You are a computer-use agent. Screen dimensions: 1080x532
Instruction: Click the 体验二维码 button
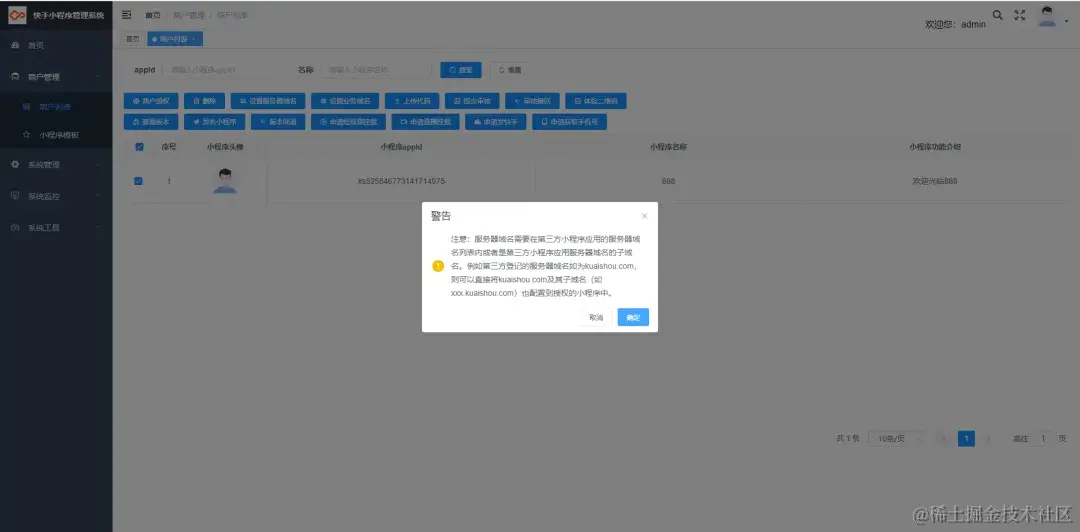[x=596, y=101]
